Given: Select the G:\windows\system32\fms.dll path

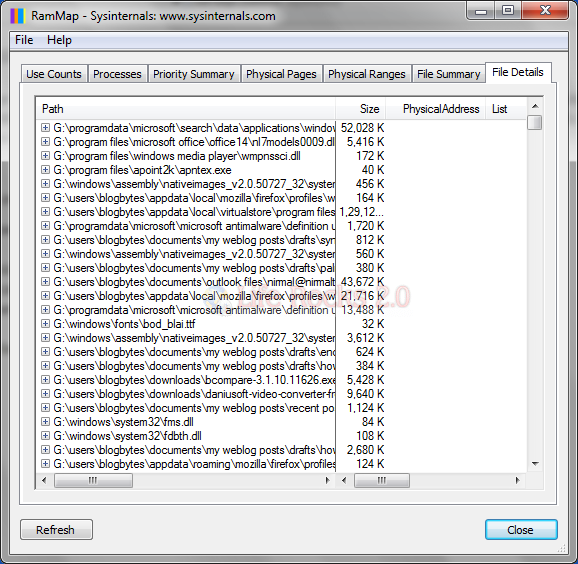Looking at the screenshot, I should click(x=123, y=422).
